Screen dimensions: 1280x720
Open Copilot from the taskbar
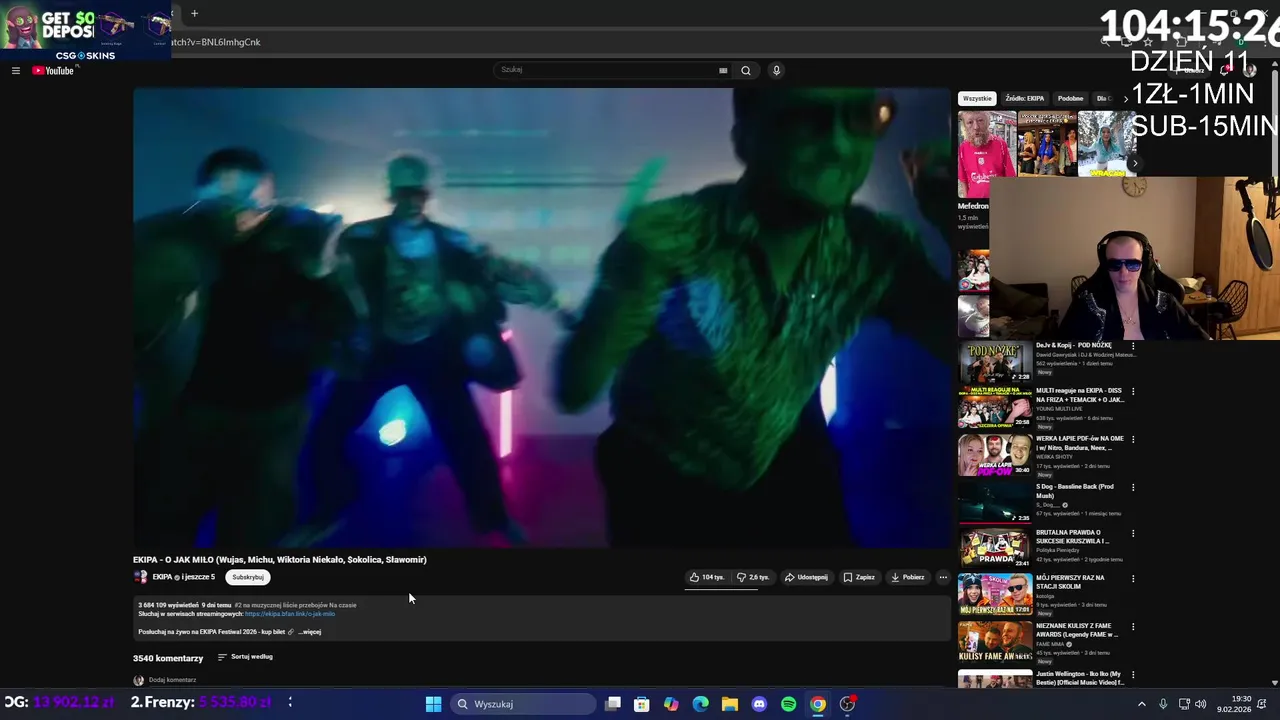coord(671,704)
